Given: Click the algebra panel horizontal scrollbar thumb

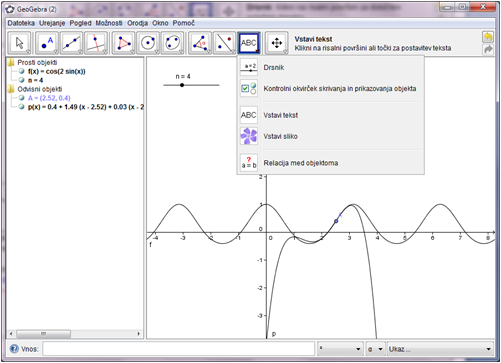Looking at the screenshot, I should coord(43,334).
